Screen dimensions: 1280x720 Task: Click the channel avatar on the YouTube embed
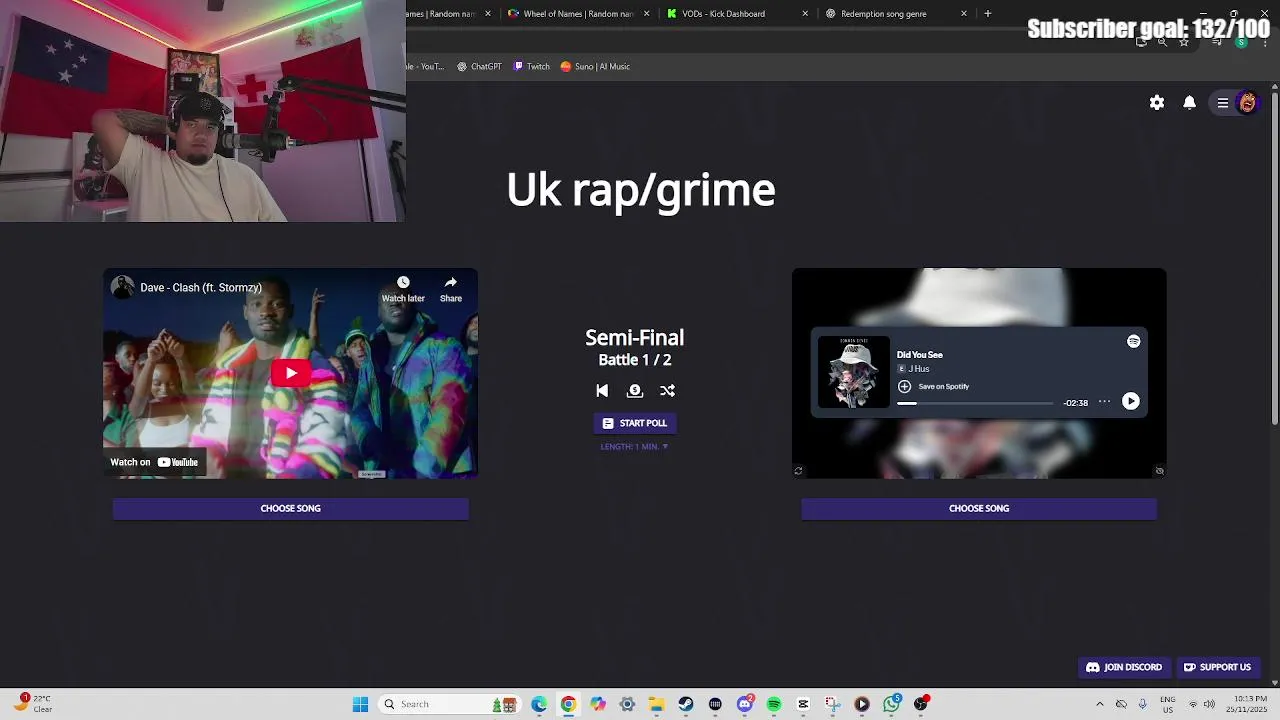(122, 287)
